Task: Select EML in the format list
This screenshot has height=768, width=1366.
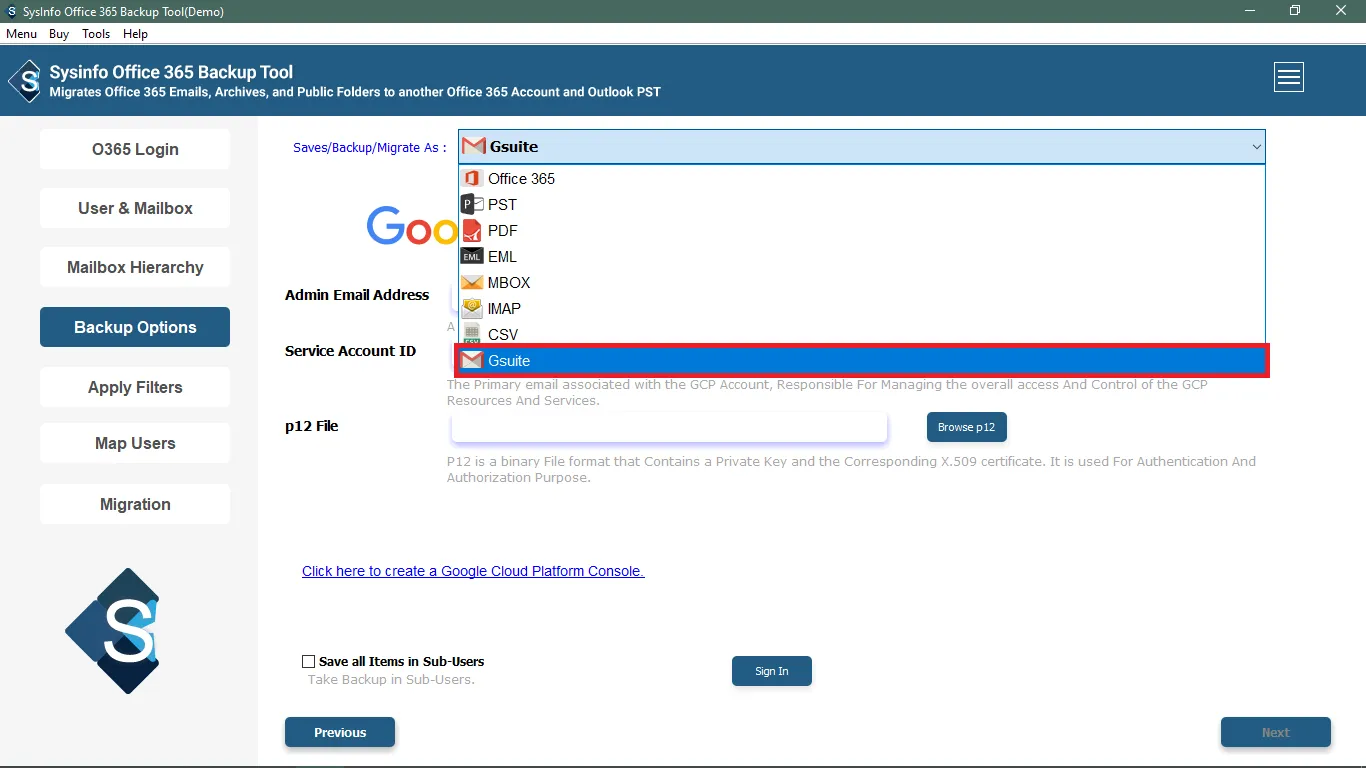Action: pyautogui.click(x=862, y=256)
